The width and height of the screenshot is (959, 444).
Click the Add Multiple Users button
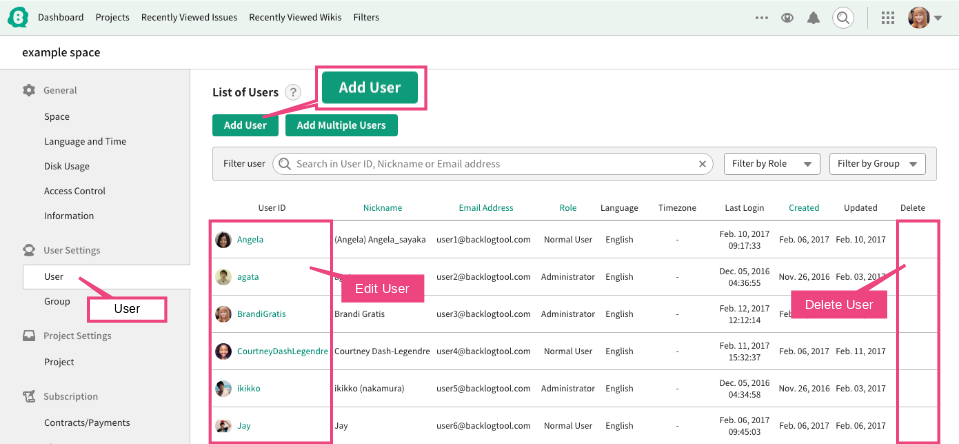point(341,125)
